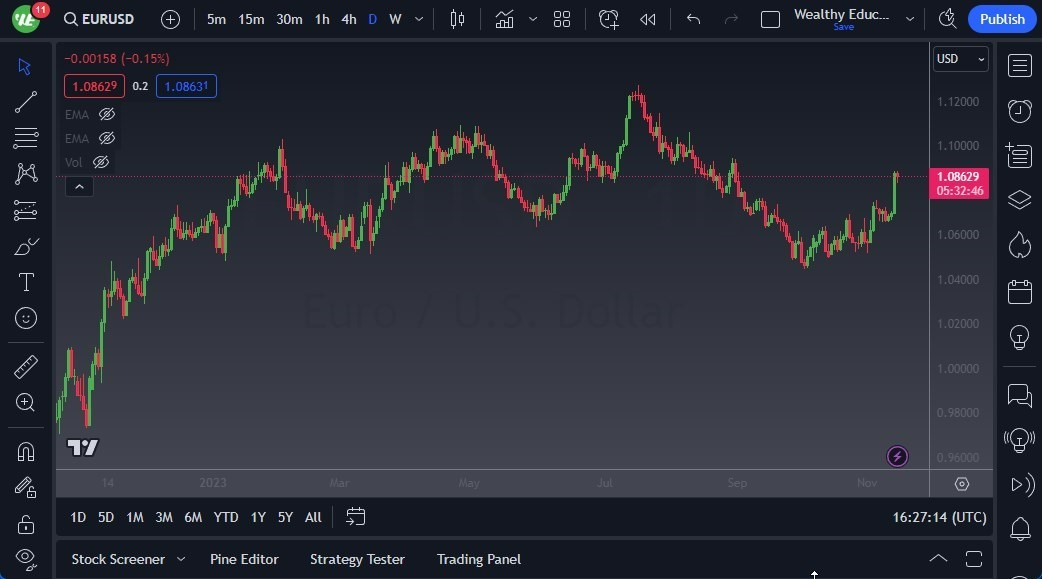Screen dimensions: 1042x579
Task: Switch to the Pine Editor tab
Action: click(244, 559)
